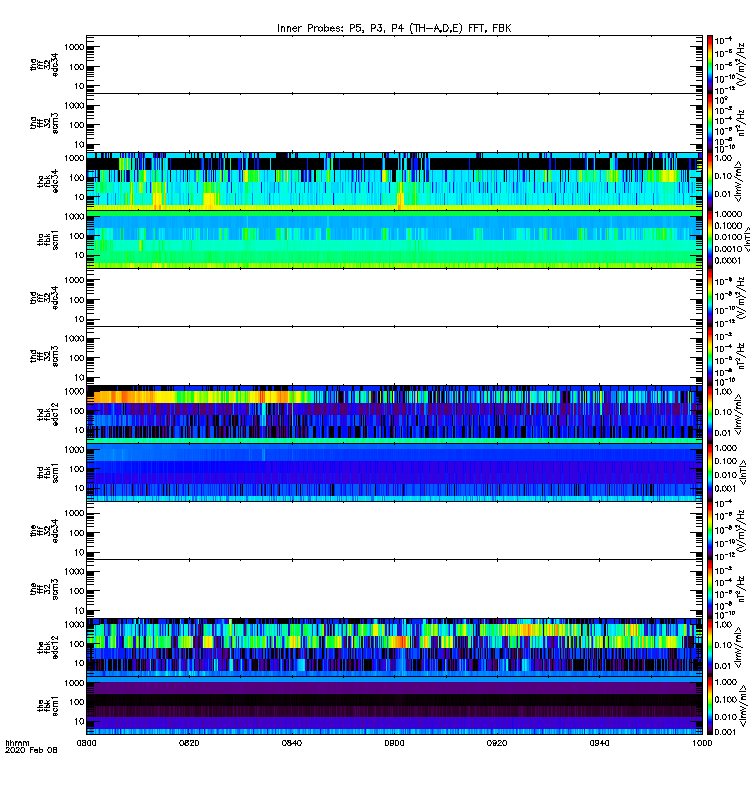Click the 10 tick of the fbk scm1 axis
Screen dimensions: 750x800
click(80, 721)
